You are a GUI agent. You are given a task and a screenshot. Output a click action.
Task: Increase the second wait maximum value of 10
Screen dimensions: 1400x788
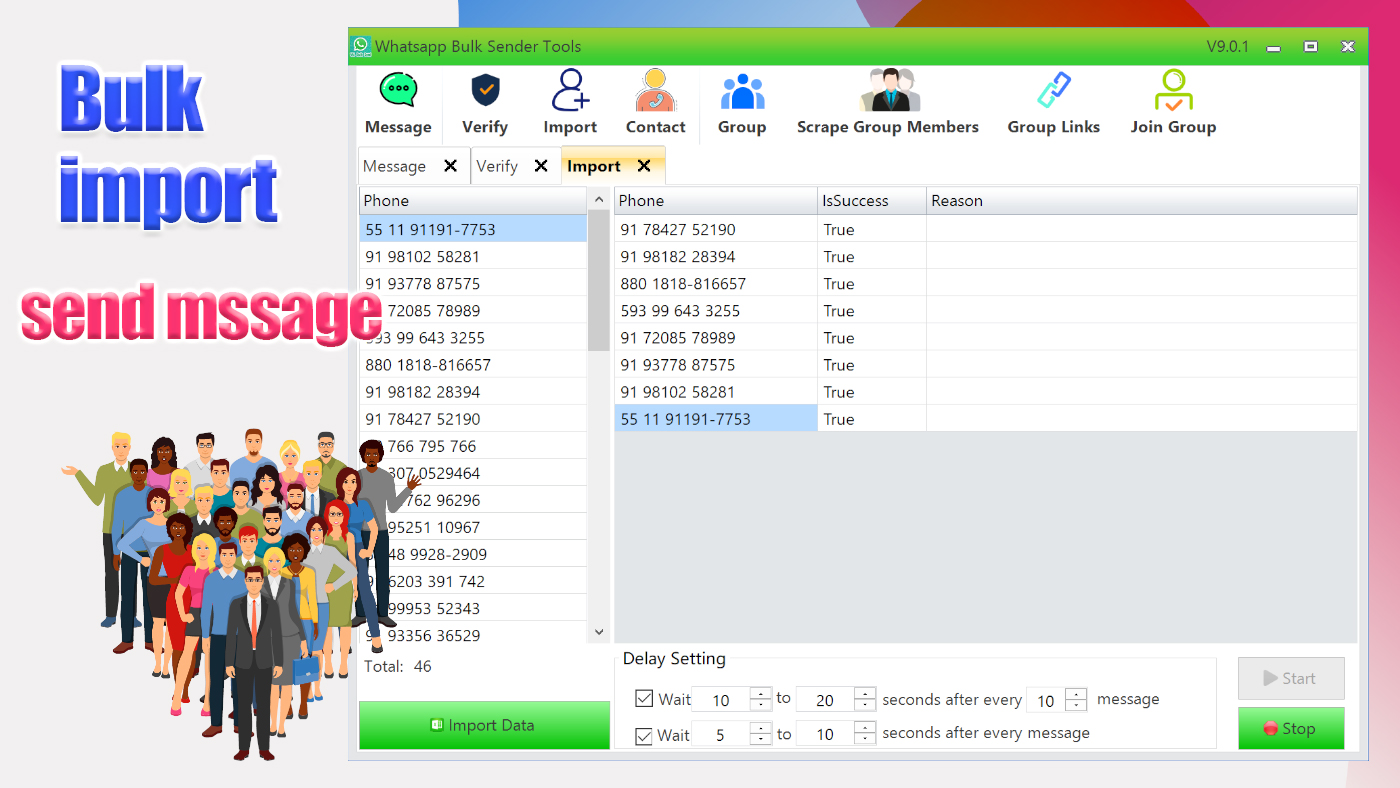[865, 728]
